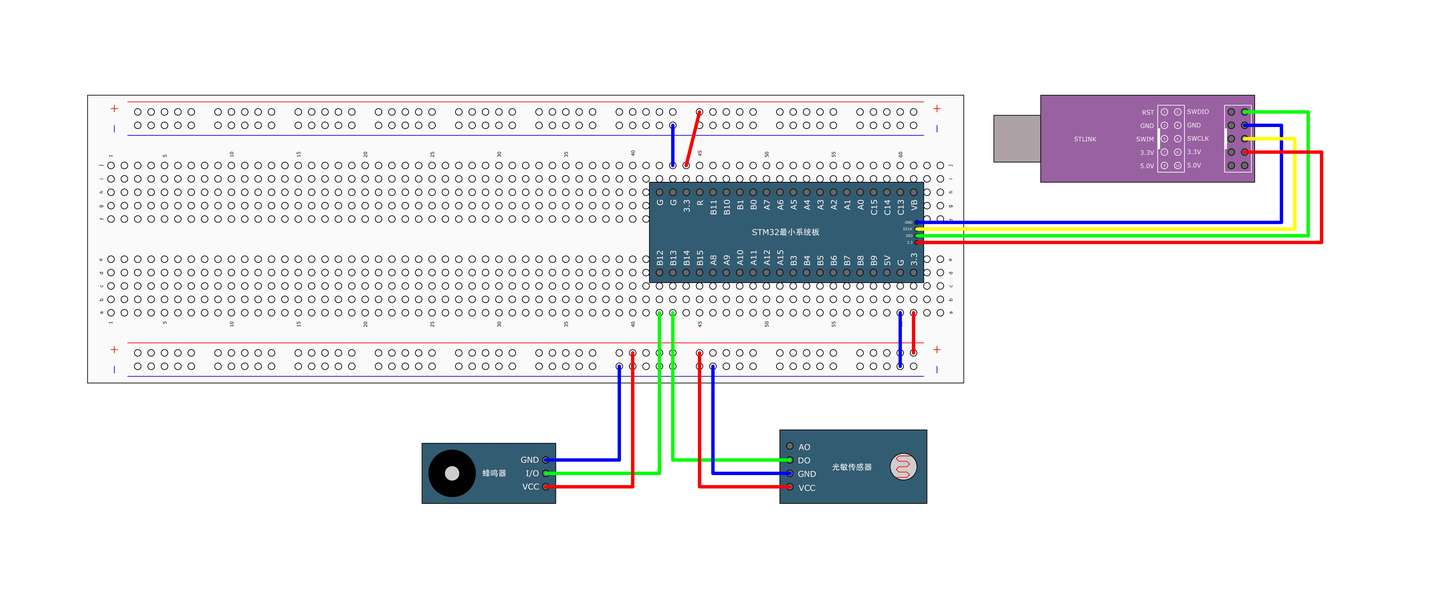Select the GND pin on the photosensor
1440x591 pixels.
[x=791, y=474]
